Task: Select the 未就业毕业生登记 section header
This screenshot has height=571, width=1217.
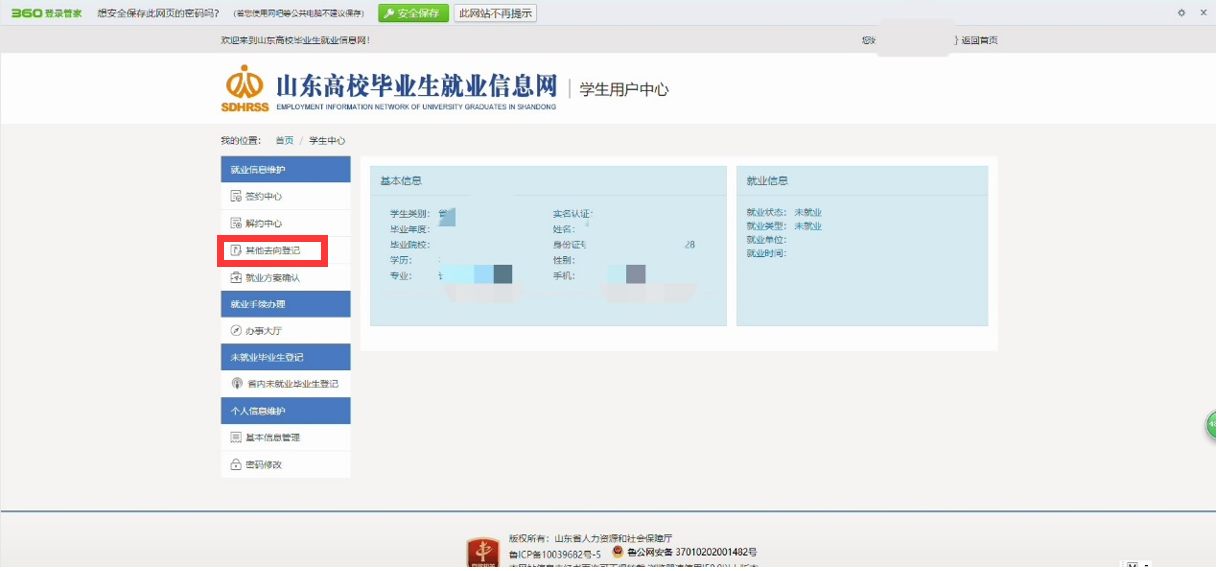Action: pyautogui.click(x=286, y=357)
